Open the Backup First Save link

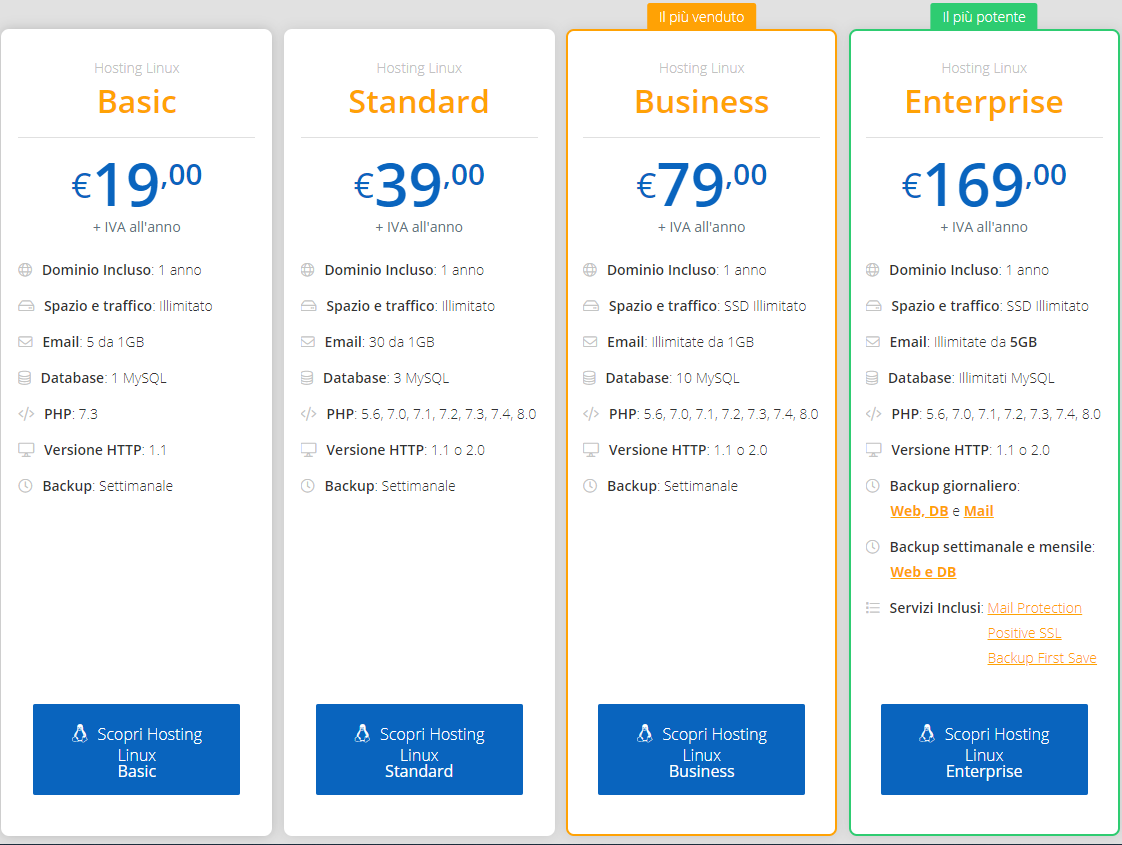[1042, 658]
